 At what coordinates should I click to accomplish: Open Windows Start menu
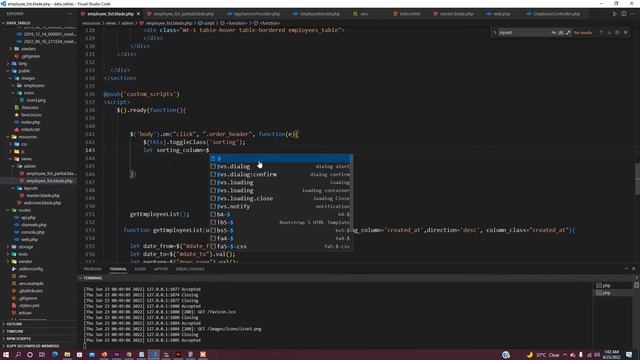(x=6, y=355)
